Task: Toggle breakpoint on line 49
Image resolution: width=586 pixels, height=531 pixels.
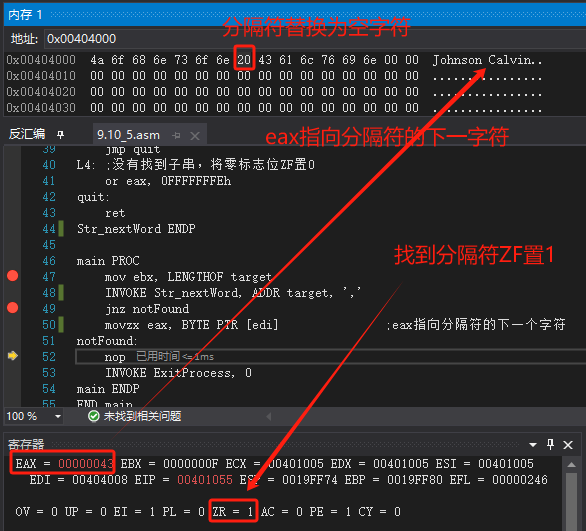Action: click(12, 308)
